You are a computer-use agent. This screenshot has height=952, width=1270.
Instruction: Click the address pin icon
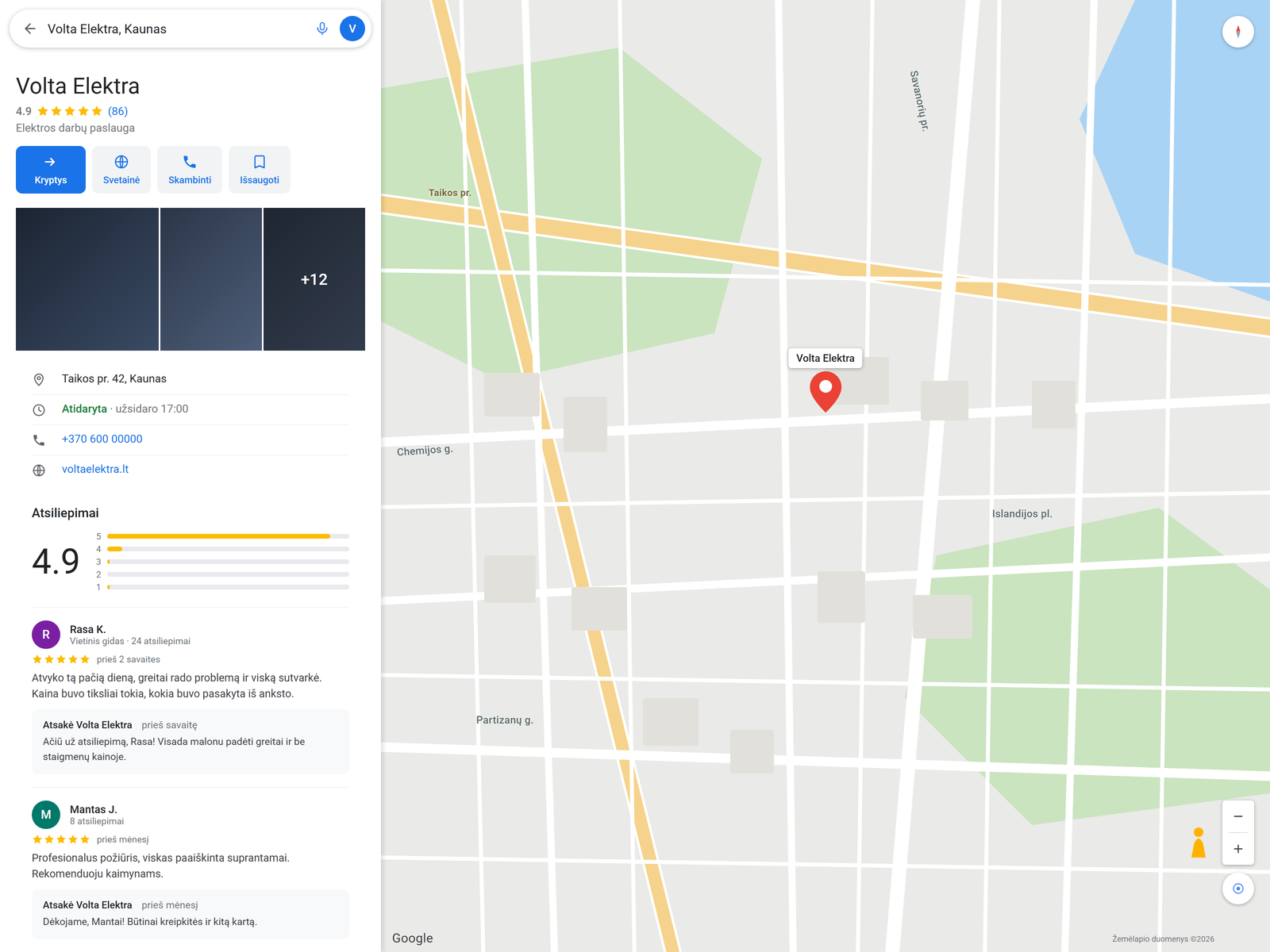click(39, 379)
